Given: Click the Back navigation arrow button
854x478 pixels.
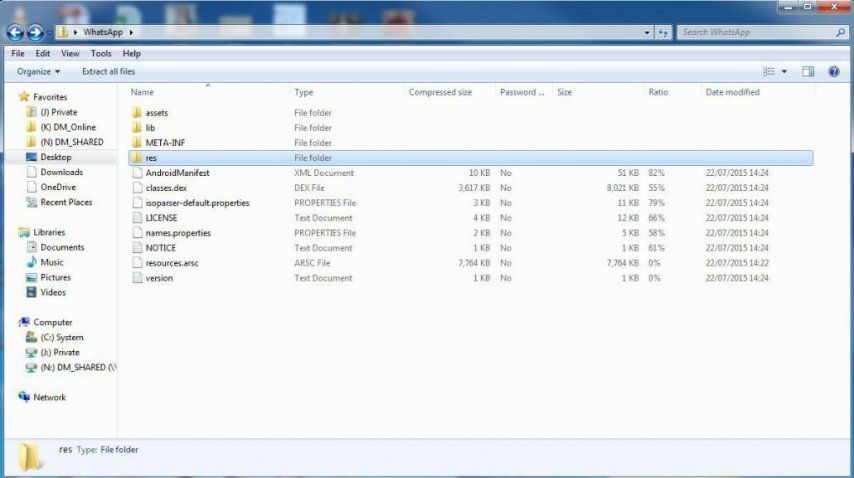Looking at the screenshot, I should 15,33.
